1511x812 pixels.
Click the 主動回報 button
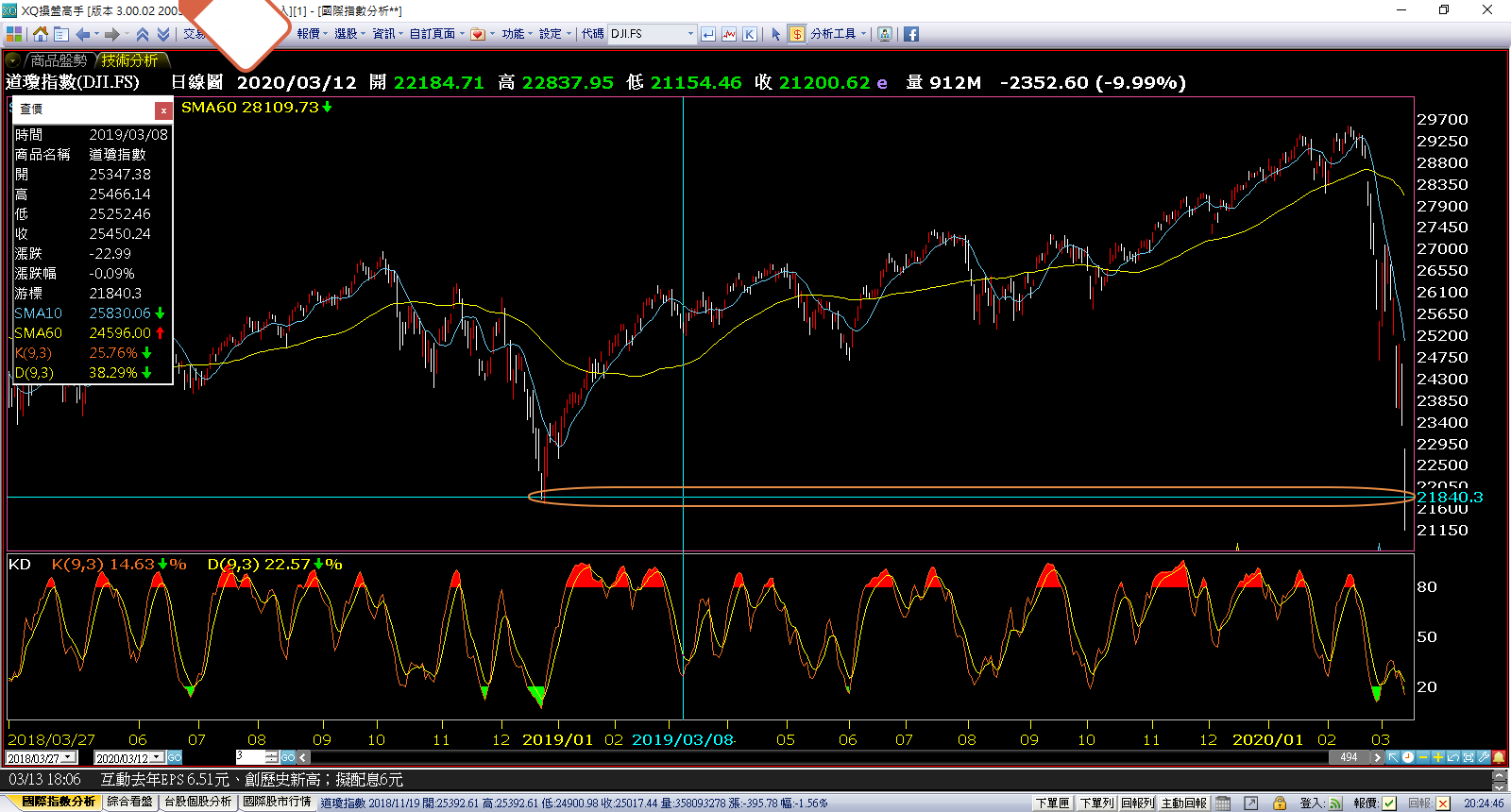tap(1183, 804)
